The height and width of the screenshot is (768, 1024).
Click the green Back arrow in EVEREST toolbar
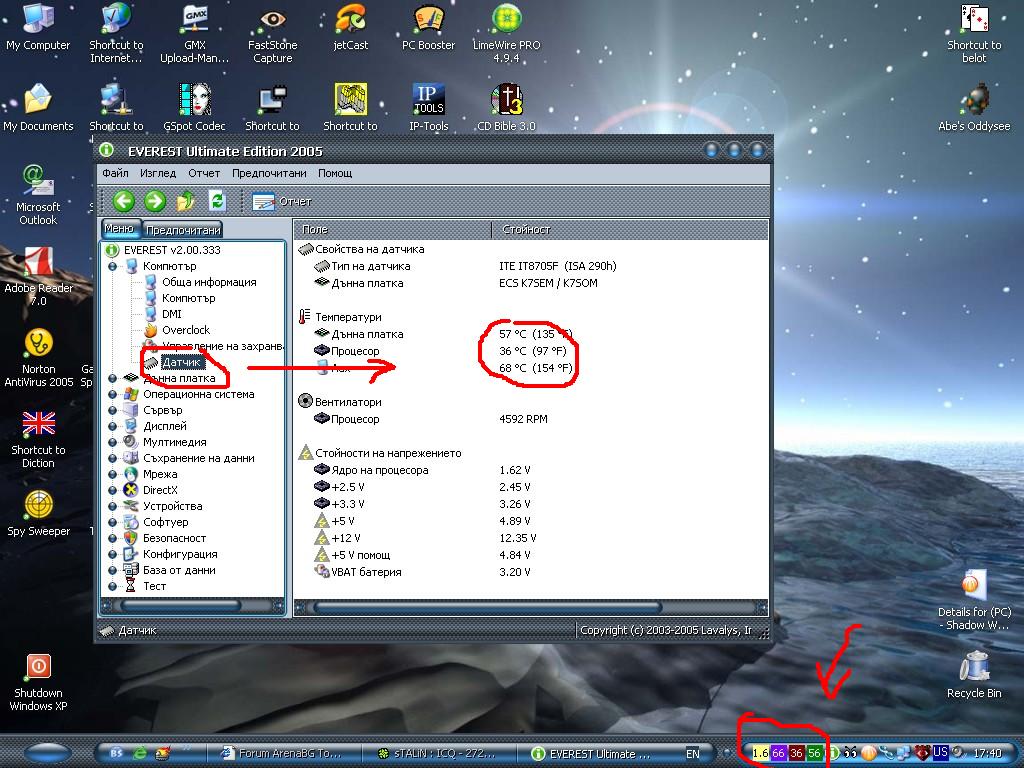pyautogui.click(x=123, y=201)
